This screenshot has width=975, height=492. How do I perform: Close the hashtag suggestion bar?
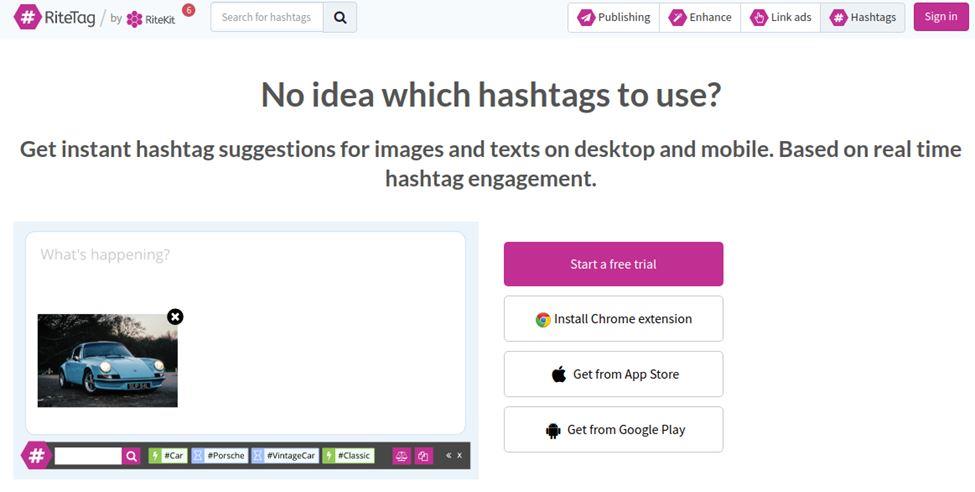click(x=460, y=456)
